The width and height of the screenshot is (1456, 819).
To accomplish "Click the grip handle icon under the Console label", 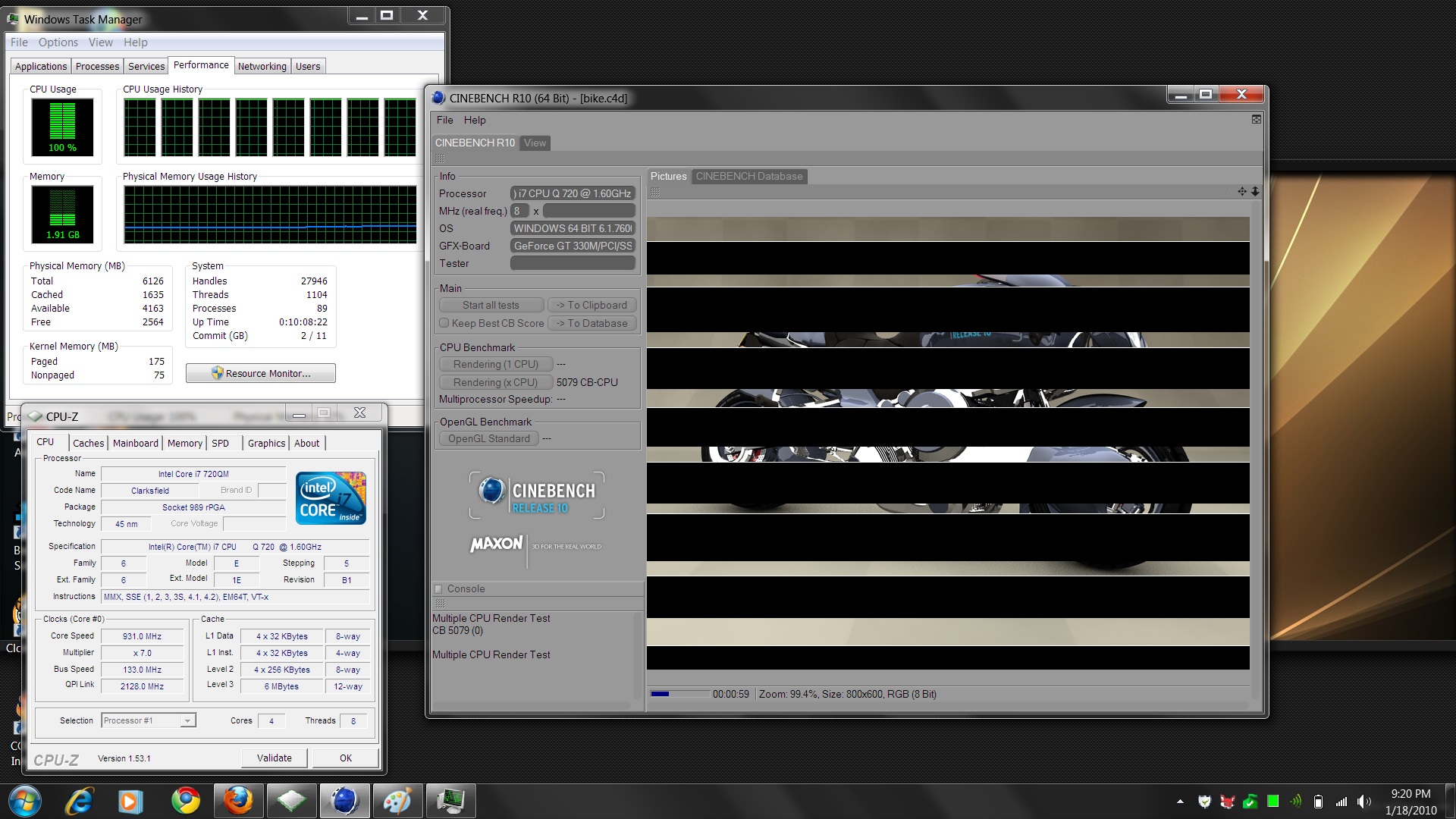I will point(439,604).
